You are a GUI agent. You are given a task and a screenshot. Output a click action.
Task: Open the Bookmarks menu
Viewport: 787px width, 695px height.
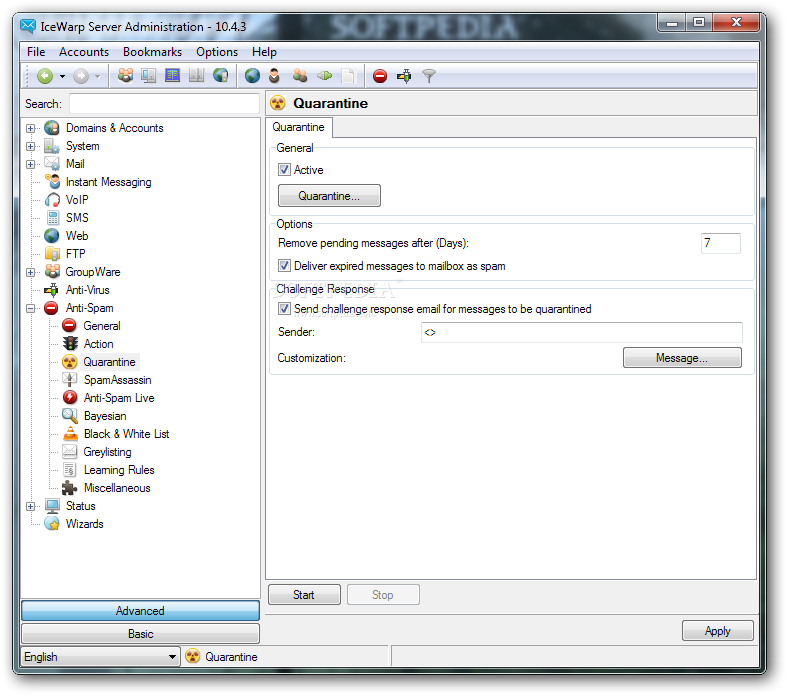(152, 52)
